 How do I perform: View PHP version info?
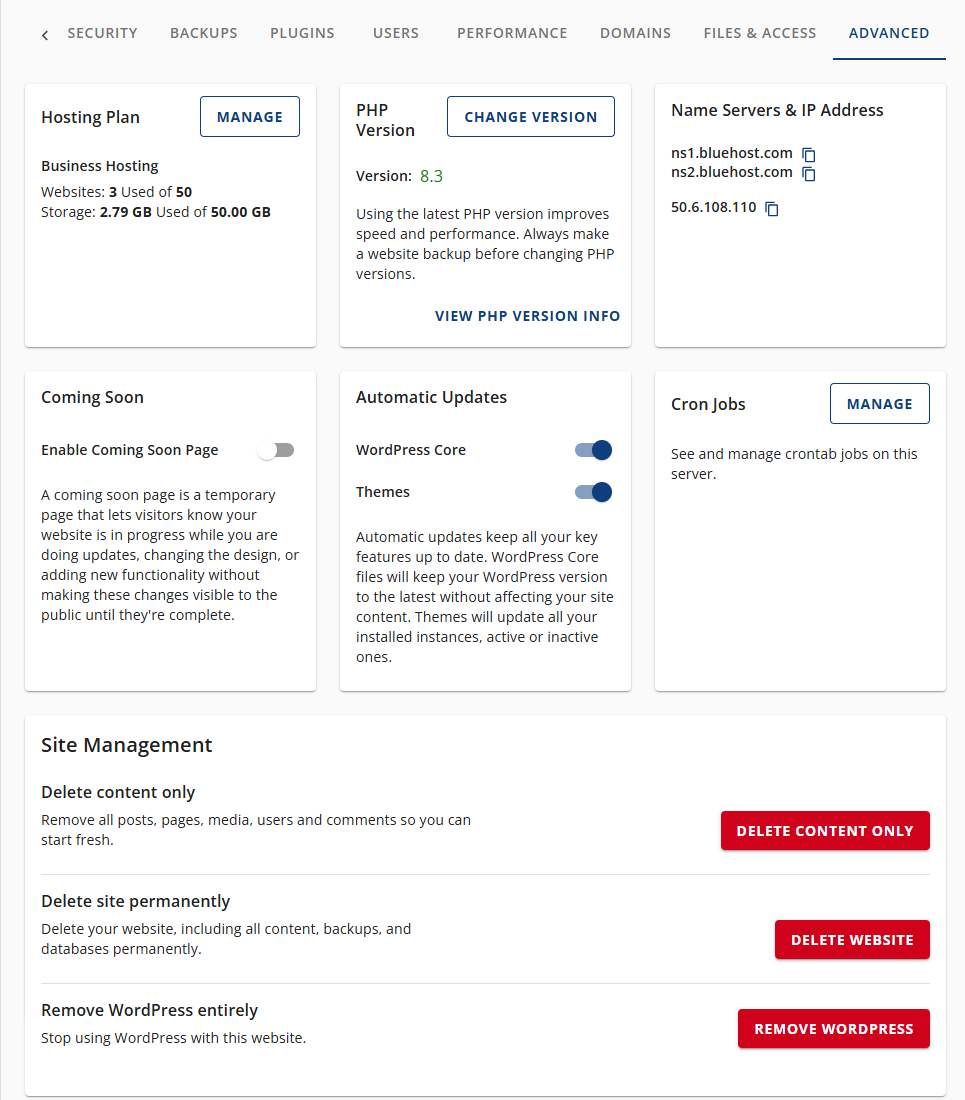(x=527, y=315)
